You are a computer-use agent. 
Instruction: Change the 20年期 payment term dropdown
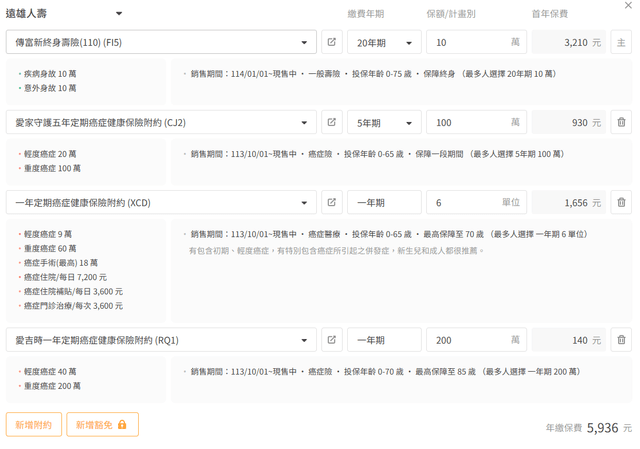[384, 43]
